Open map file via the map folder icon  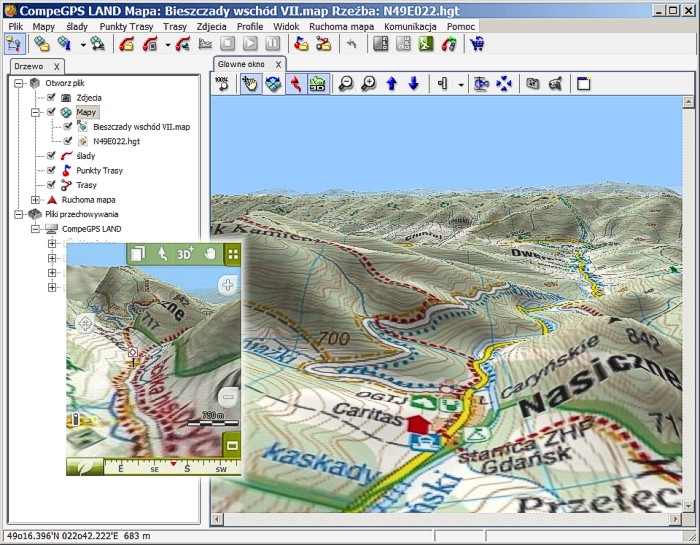(x=42, y=44)
